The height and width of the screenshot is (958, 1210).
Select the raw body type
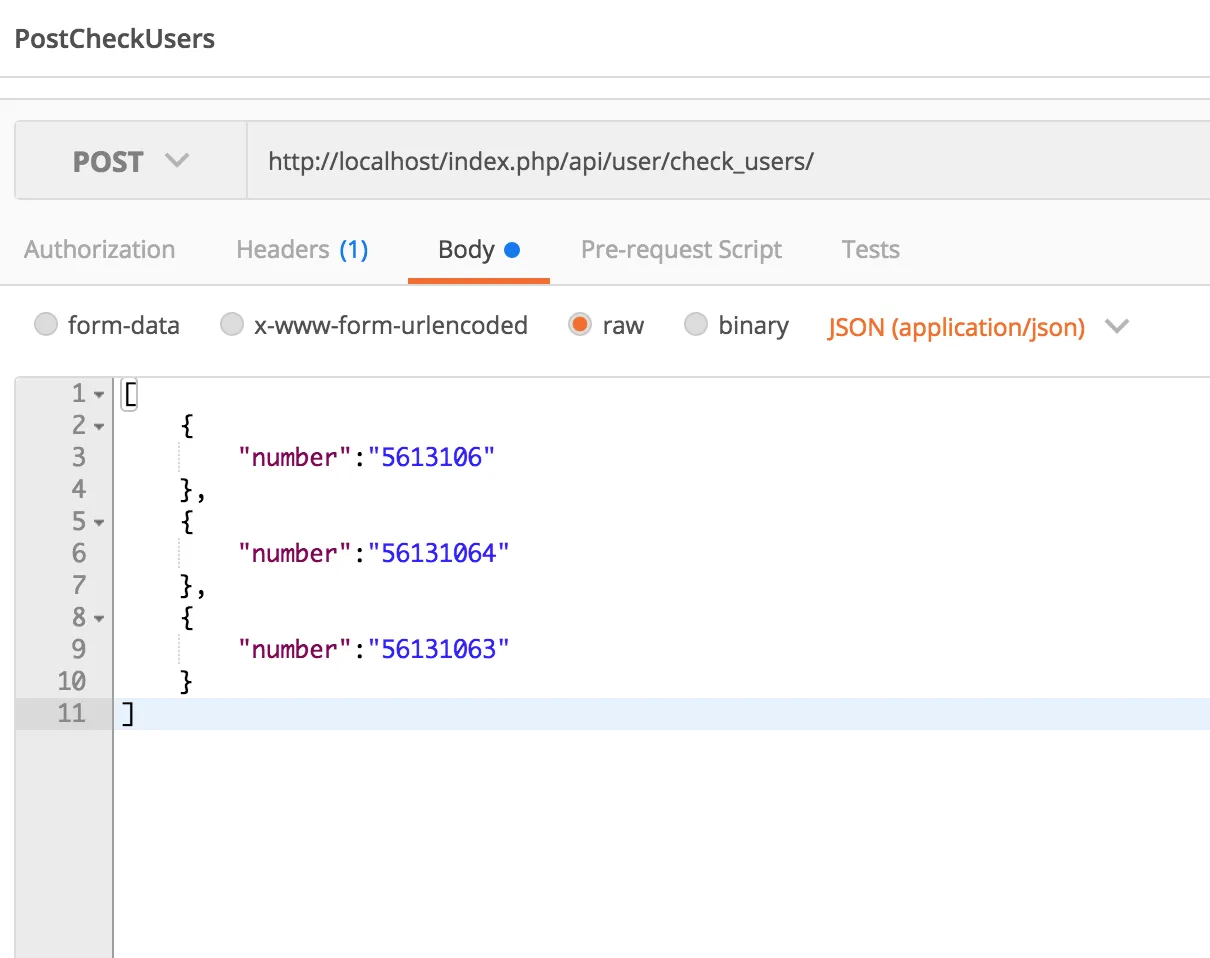pyautogui.click(x=580, y=325)
